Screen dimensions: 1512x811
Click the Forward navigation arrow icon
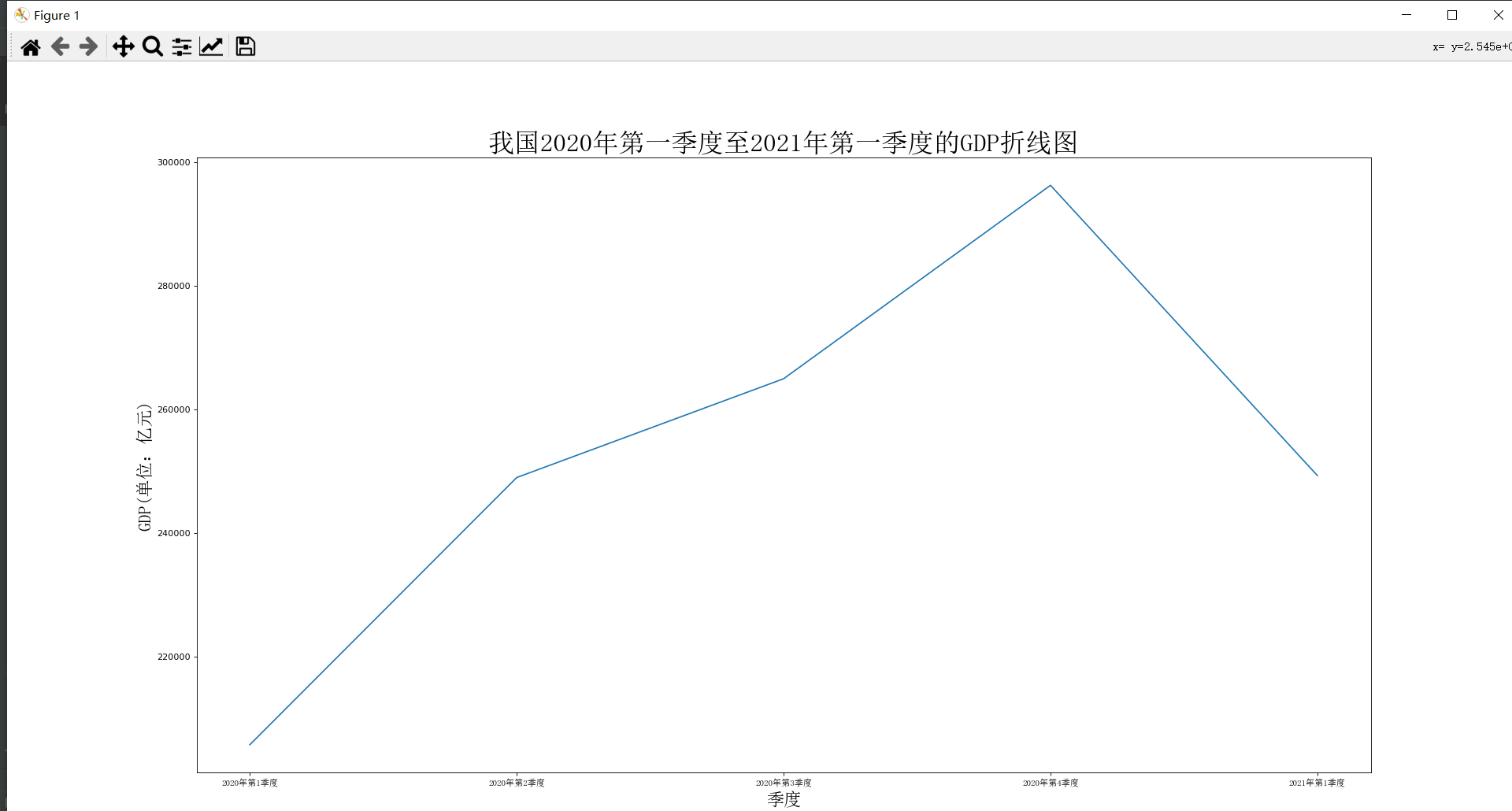(x=88, y=46)
